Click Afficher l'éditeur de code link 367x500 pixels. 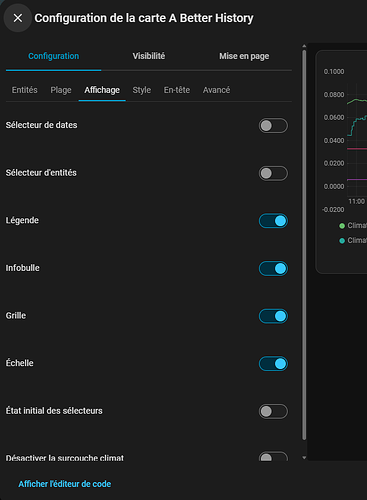pyautogui.click(x=65, y=484)
